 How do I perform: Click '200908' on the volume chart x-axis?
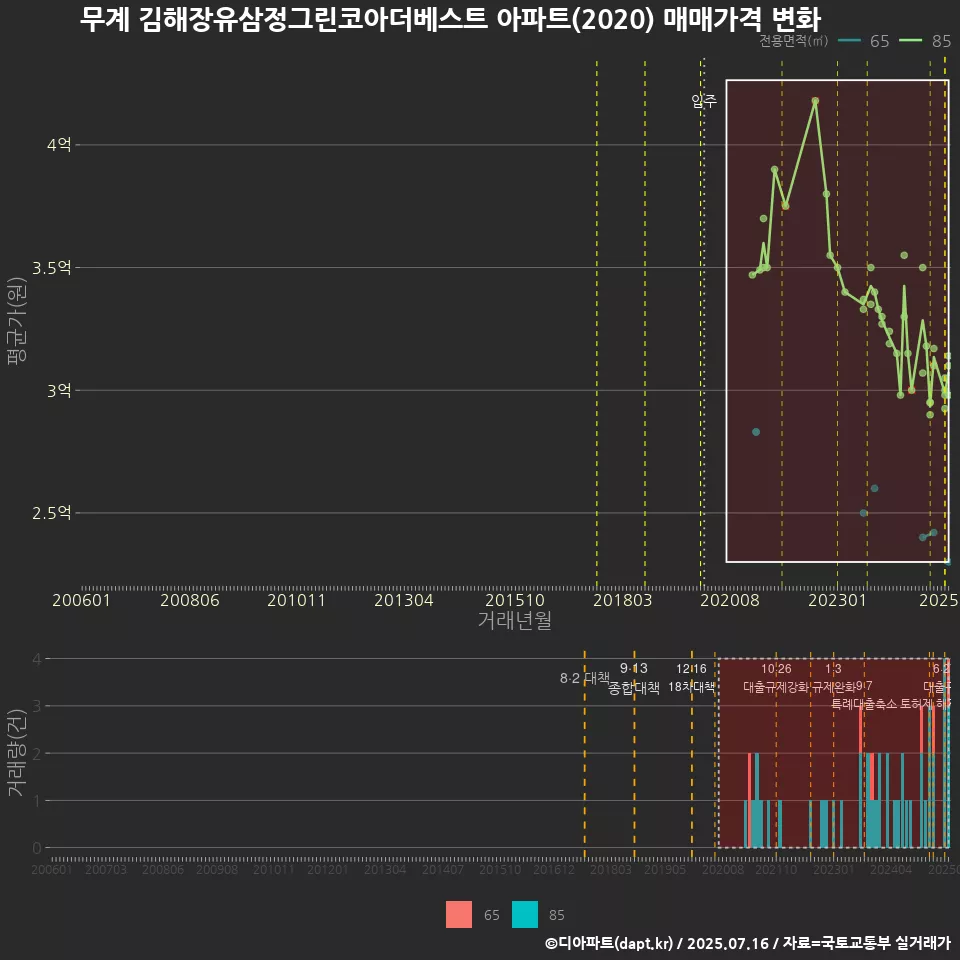[x=217, y=869]
